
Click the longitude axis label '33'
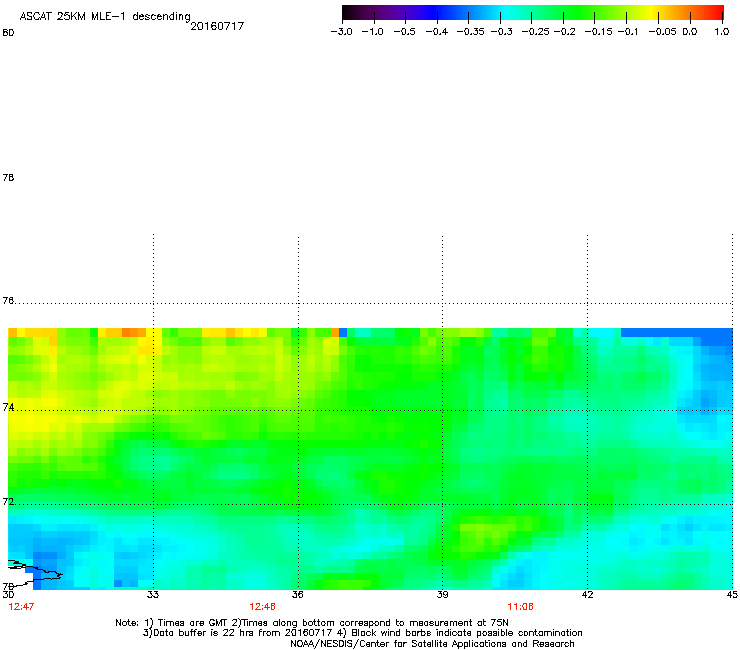[153, 595]
